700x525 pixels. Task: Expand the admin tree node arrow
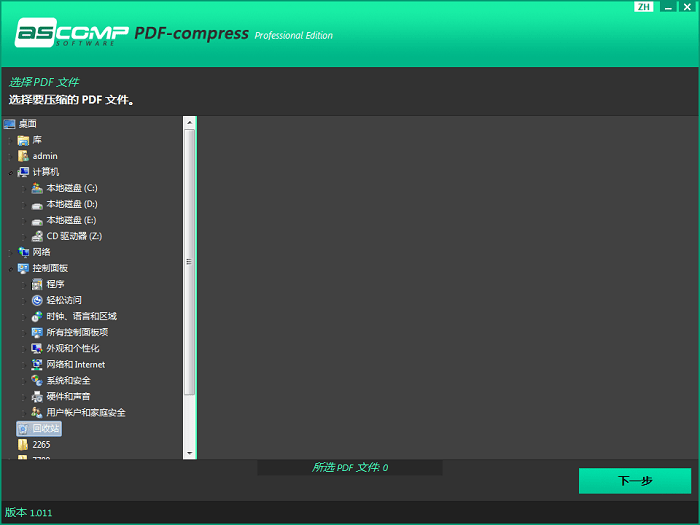click(x=10, y=157)
